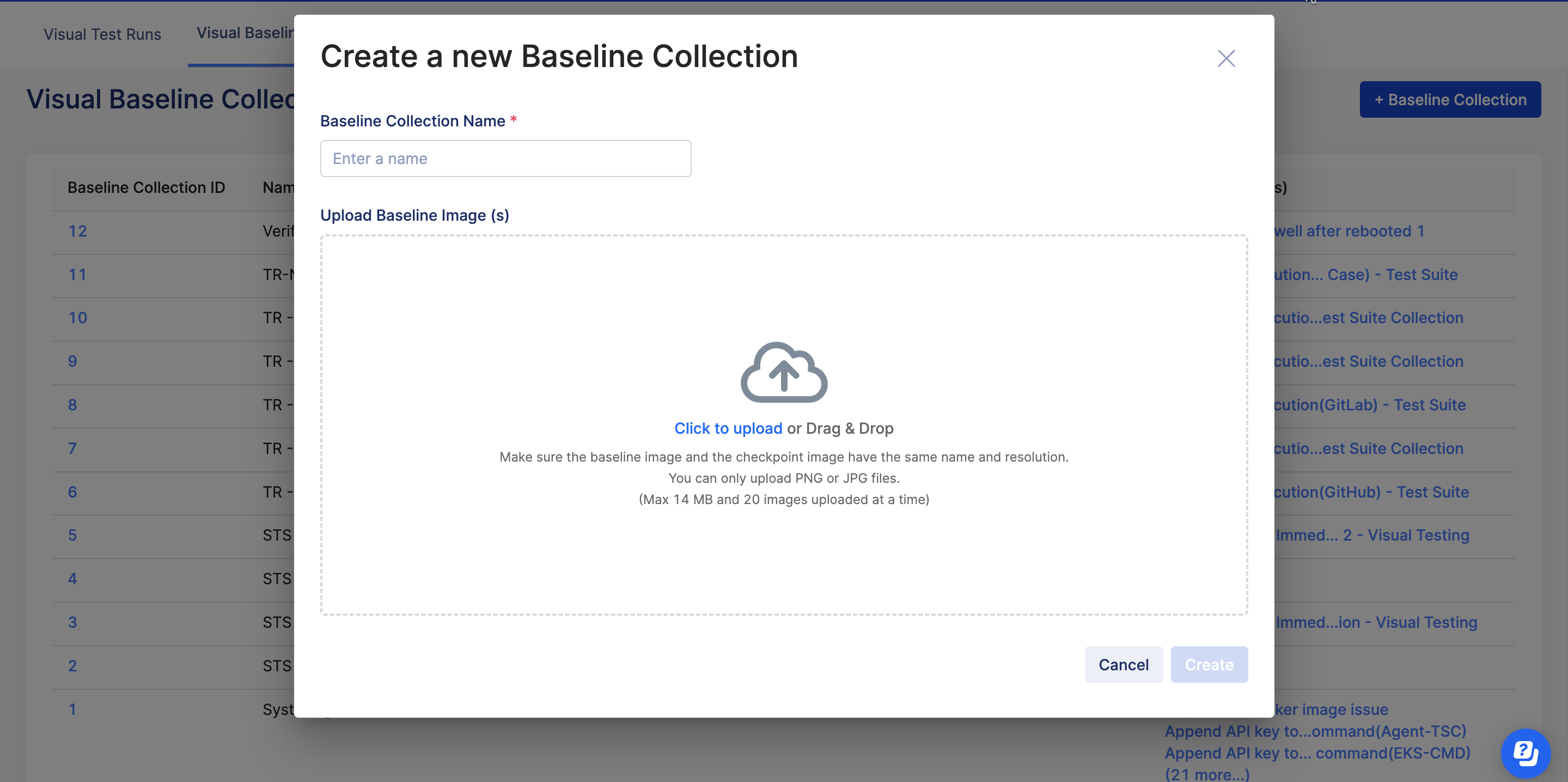Viewport: 1568px width, 782px height.
Task: Click the 'Click to upload' link
Action: (x=728, y=428)
